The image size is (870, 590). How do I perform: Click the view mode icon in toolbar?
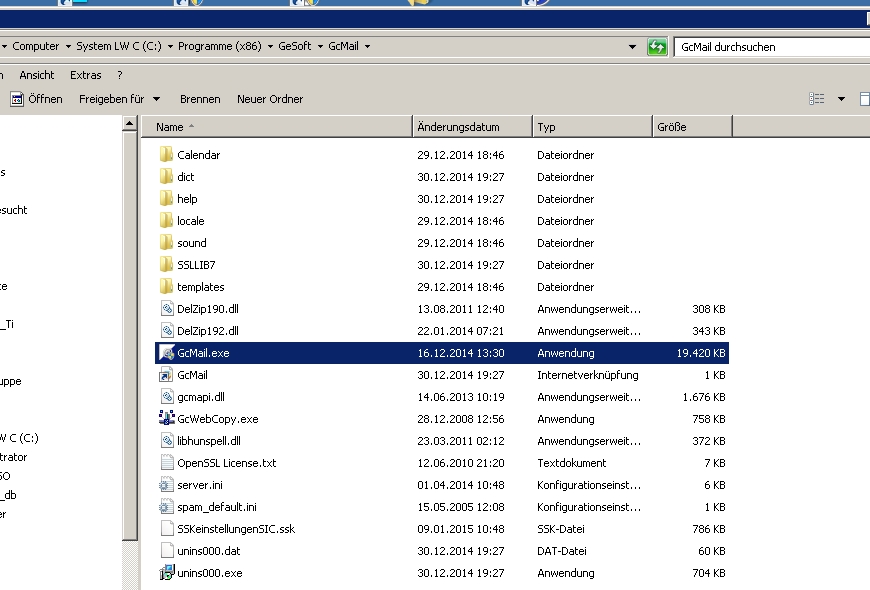(x=817, y=99)
